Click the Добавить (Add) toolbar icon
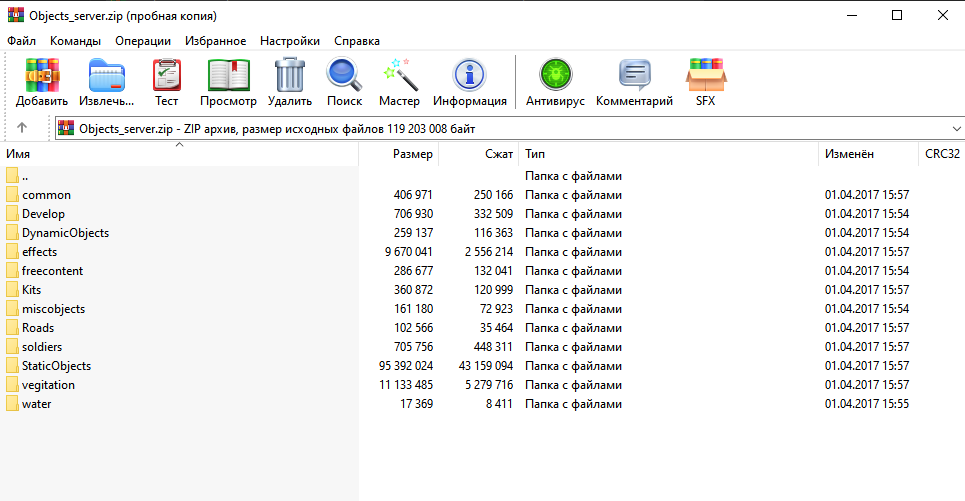 pyautogui.click(x=42, y=77)
